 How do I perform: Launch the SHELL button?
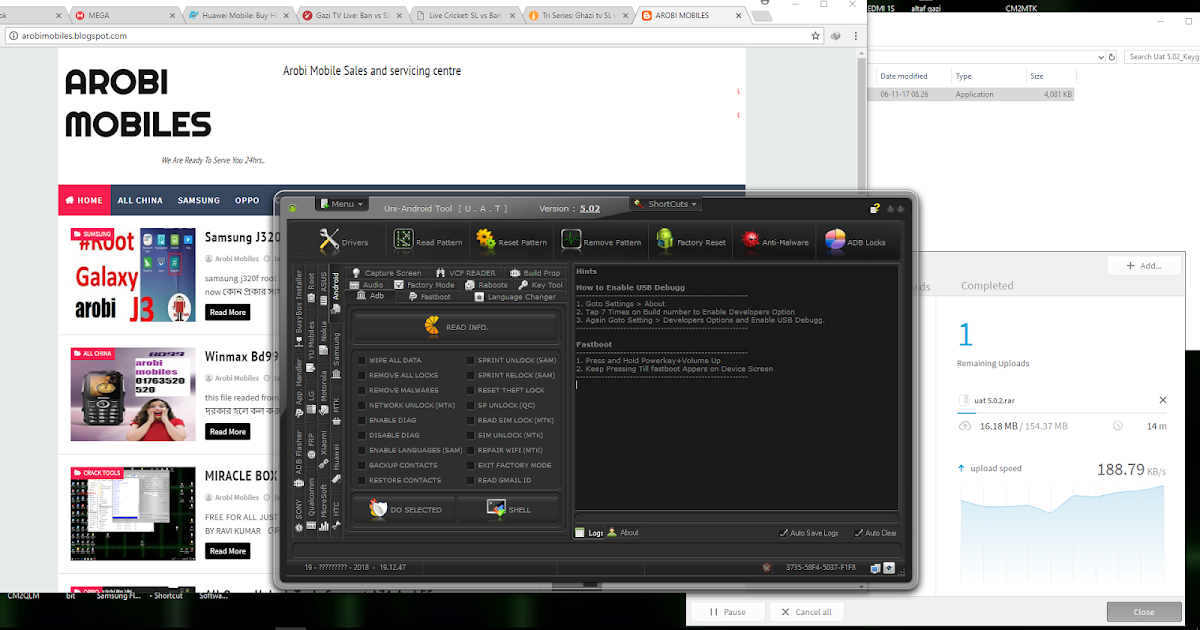click(x=509, y=509)
